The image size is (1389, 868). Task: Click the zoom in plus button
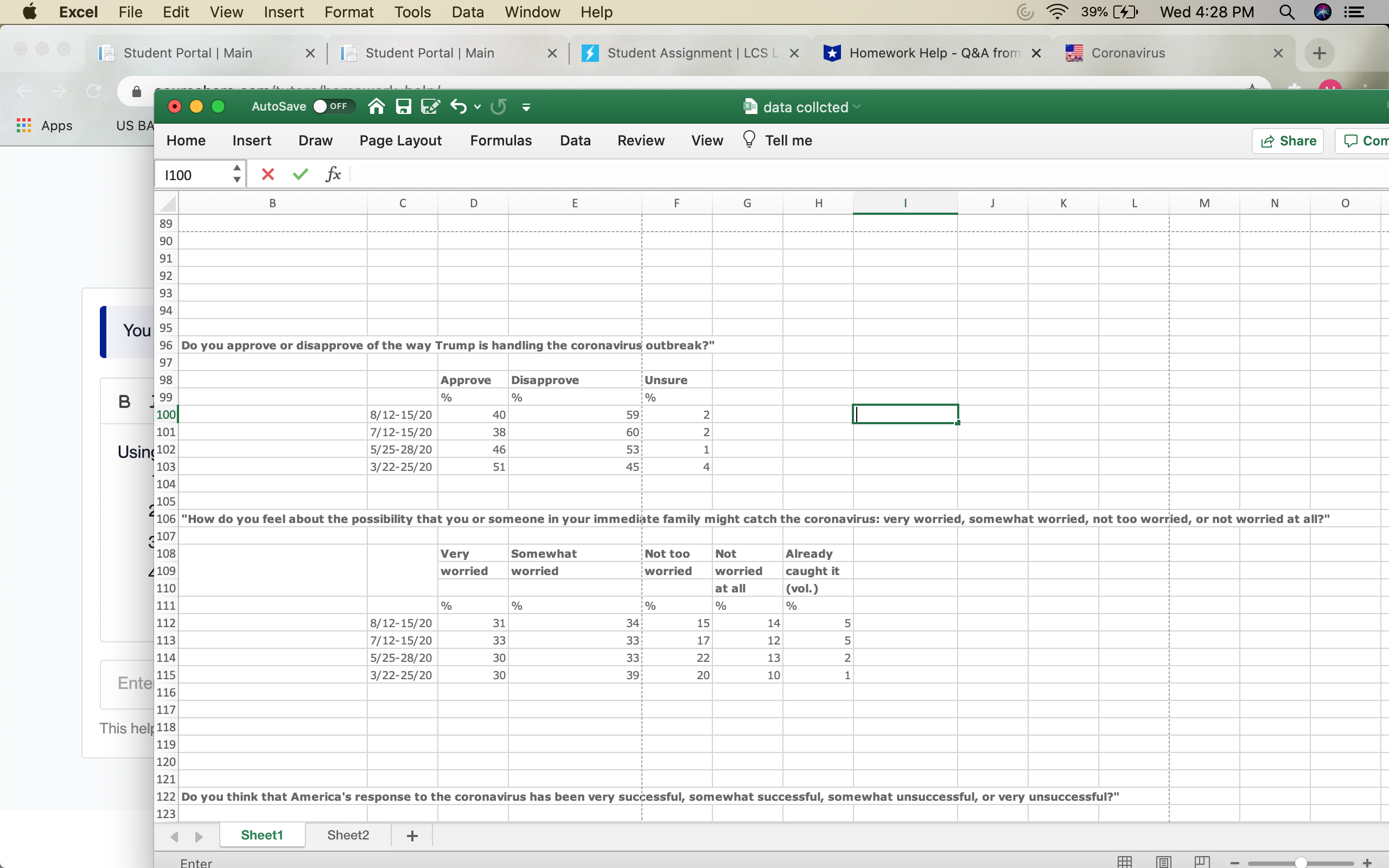pyautogui.click(x=1367, y=863)
